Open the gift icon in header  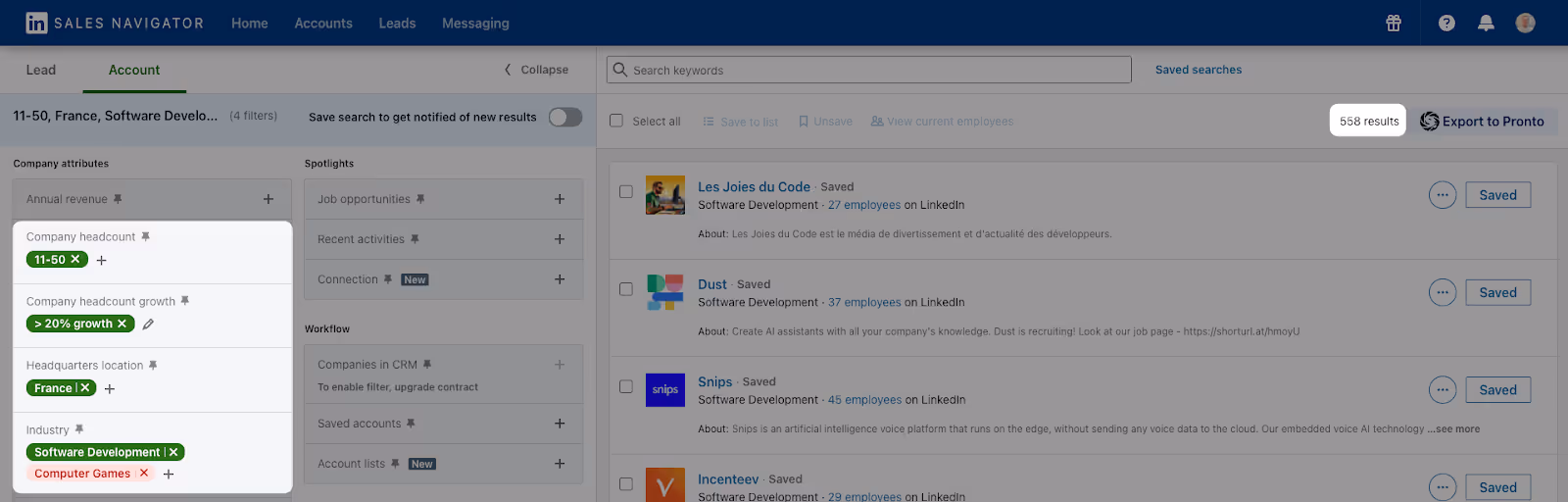tap(1394, 24)
